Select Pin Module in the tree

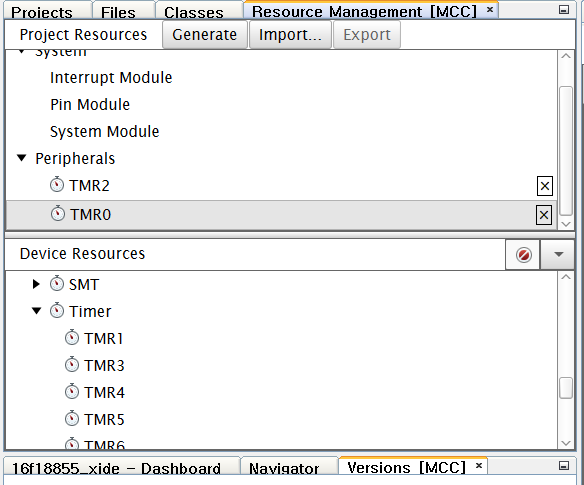(x=90, y=105)
